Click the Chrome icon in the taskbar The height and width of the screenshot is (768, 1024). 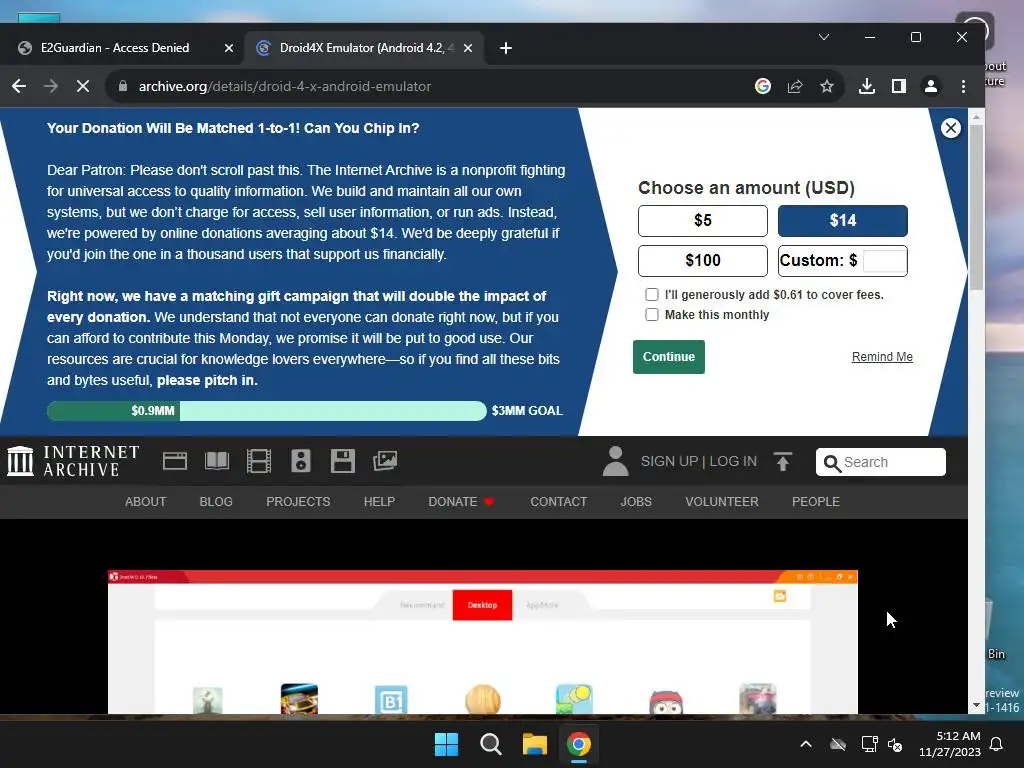[579, 744]
